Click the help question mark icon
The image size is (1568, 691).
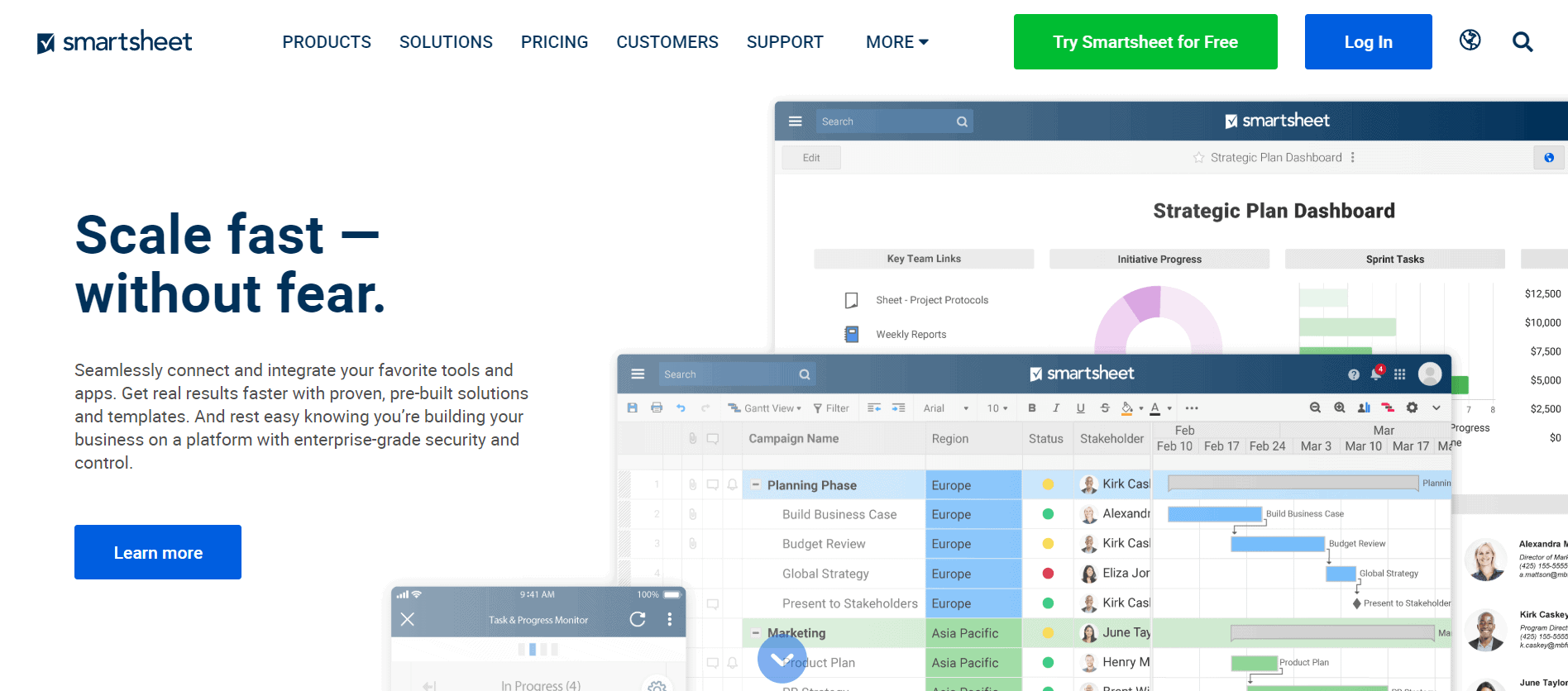point(1353,374)
